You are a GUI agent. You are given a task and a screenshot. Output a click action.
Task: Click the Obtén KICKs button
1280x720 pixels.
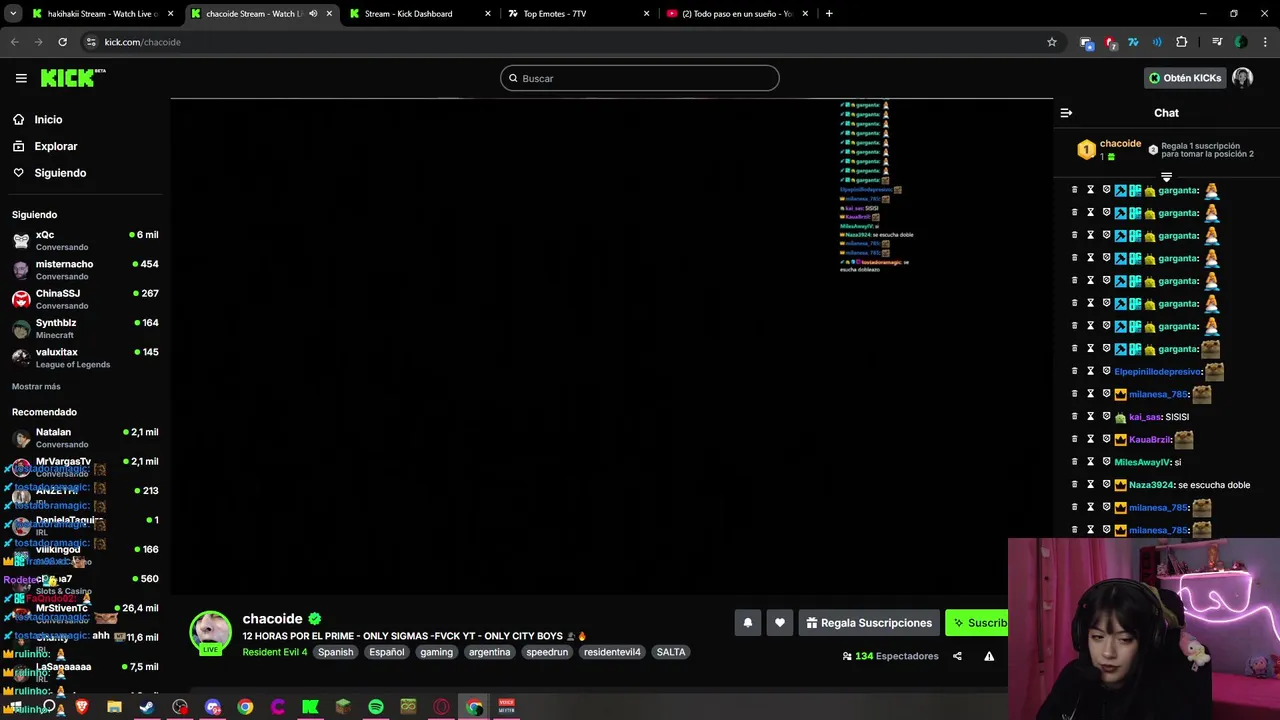(1185, 78)
